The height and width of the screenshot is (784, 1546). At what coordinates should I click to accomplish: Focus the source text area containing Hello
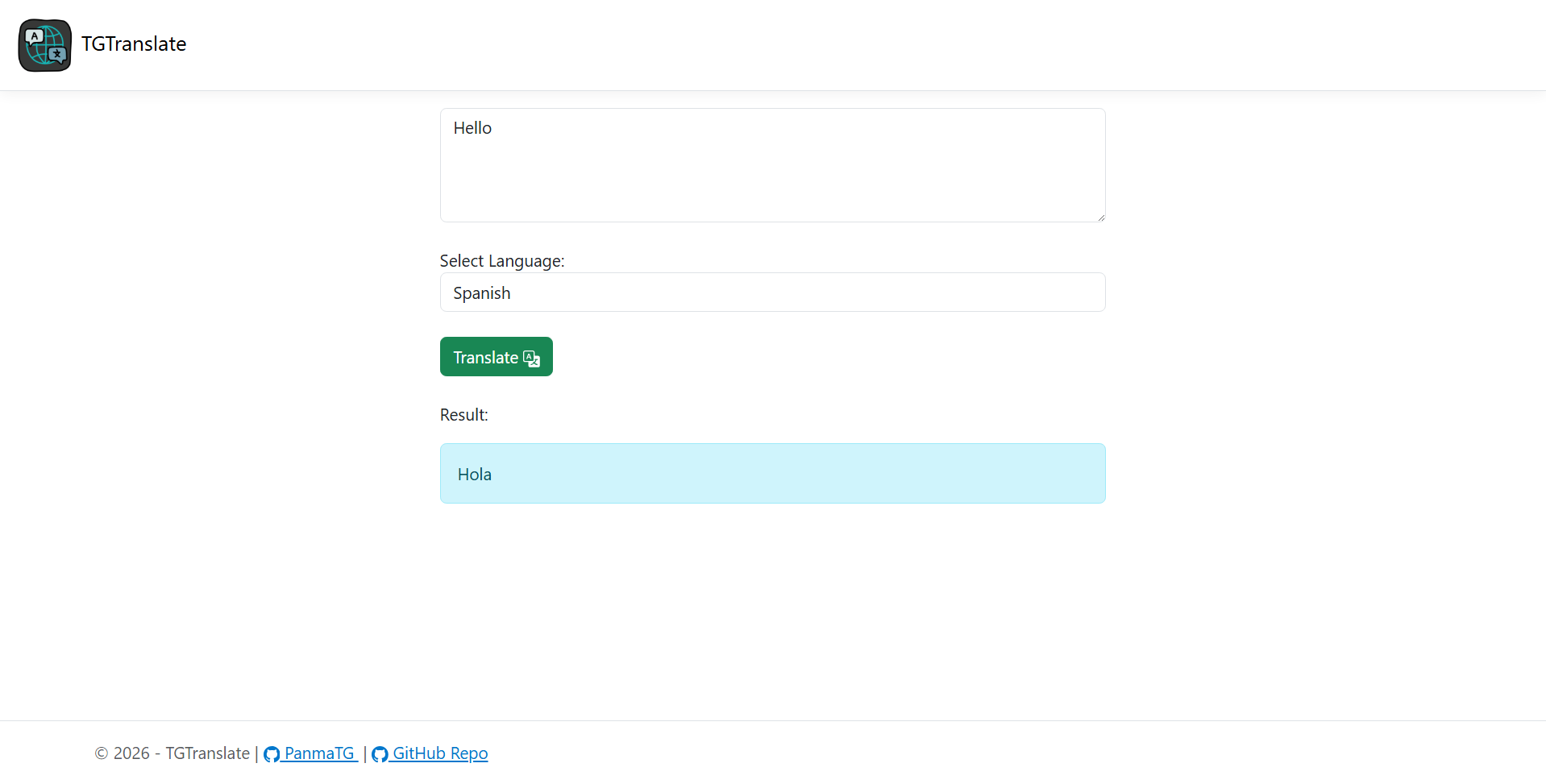tap(772, 165)
